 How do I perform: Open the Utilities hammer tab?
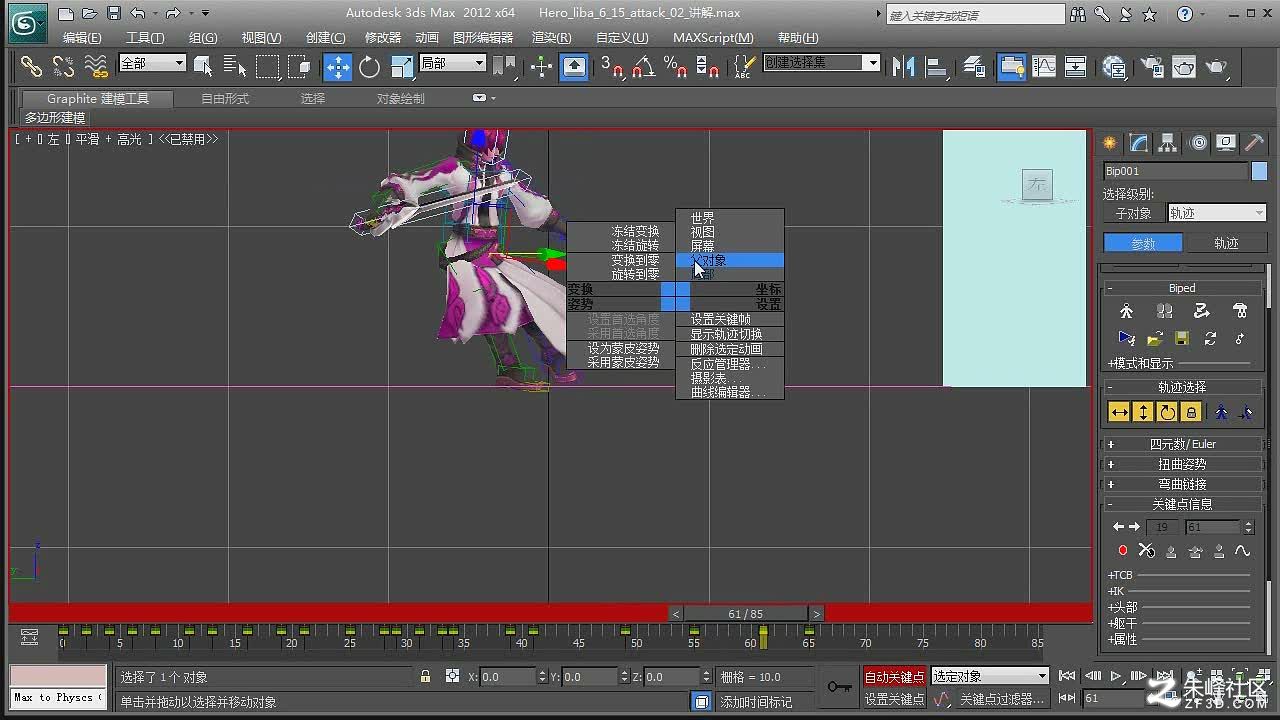click(x=1254, y=143)
